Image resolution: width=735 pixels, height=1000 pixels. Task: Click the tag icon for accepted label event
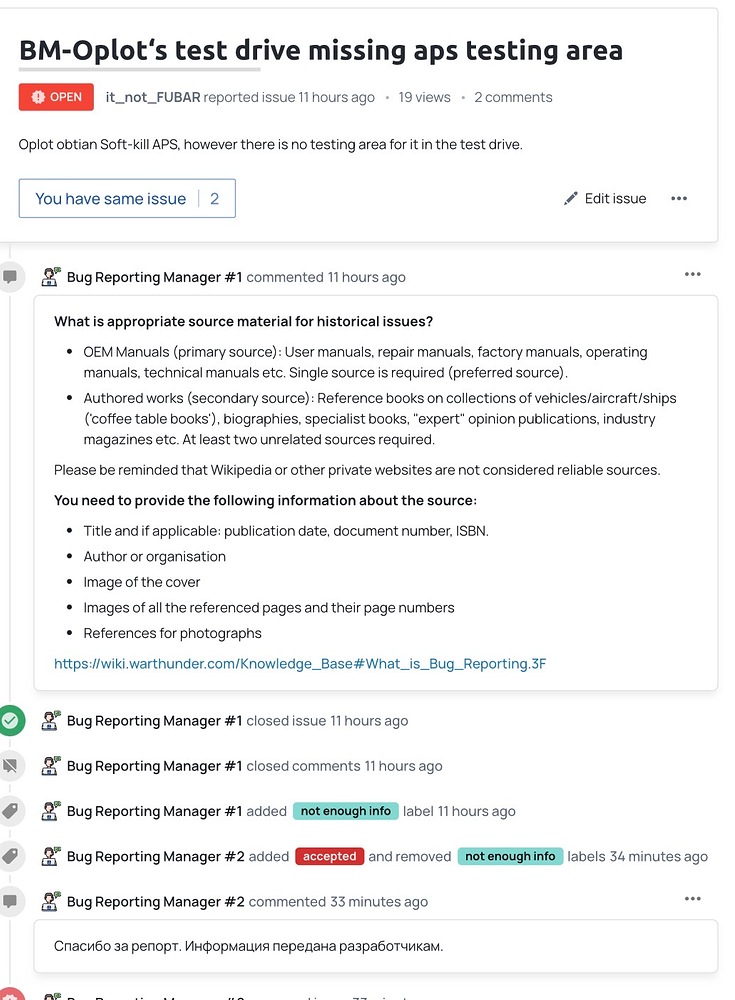pos(11,856)
